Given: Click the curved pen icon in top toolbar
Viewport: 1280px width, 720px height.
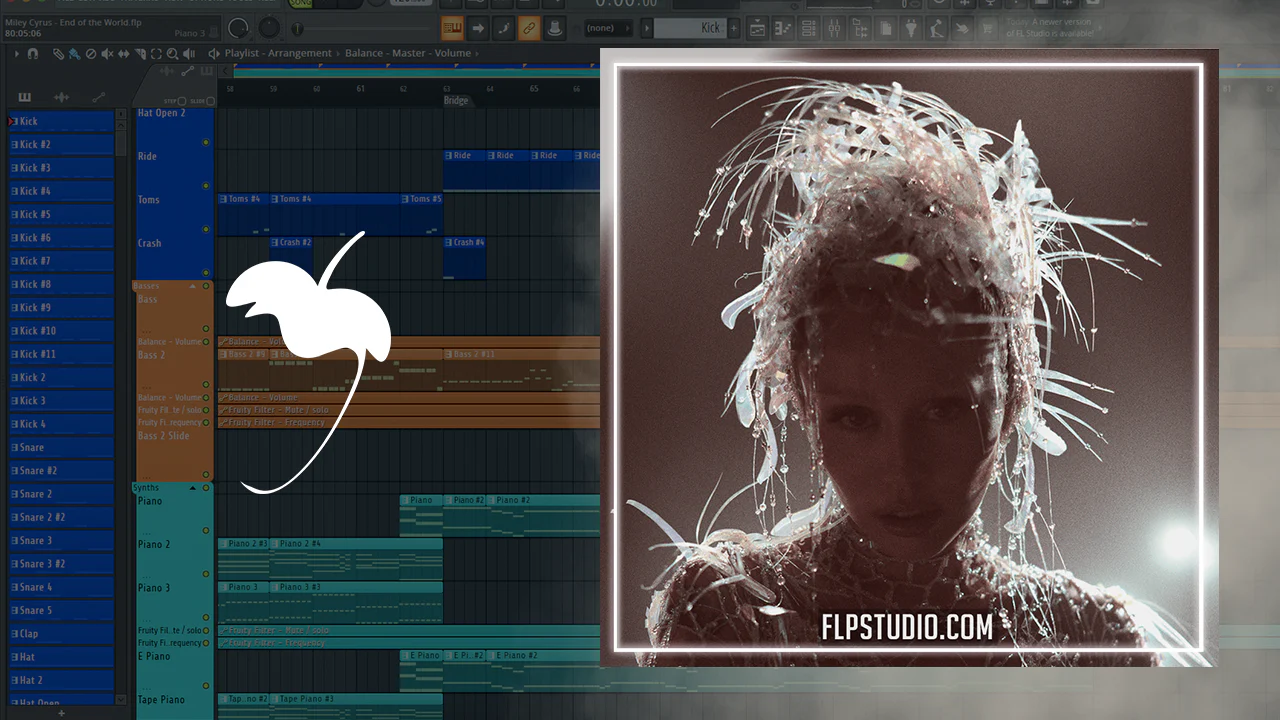Looking at the screenshot, I should point(504,28).
